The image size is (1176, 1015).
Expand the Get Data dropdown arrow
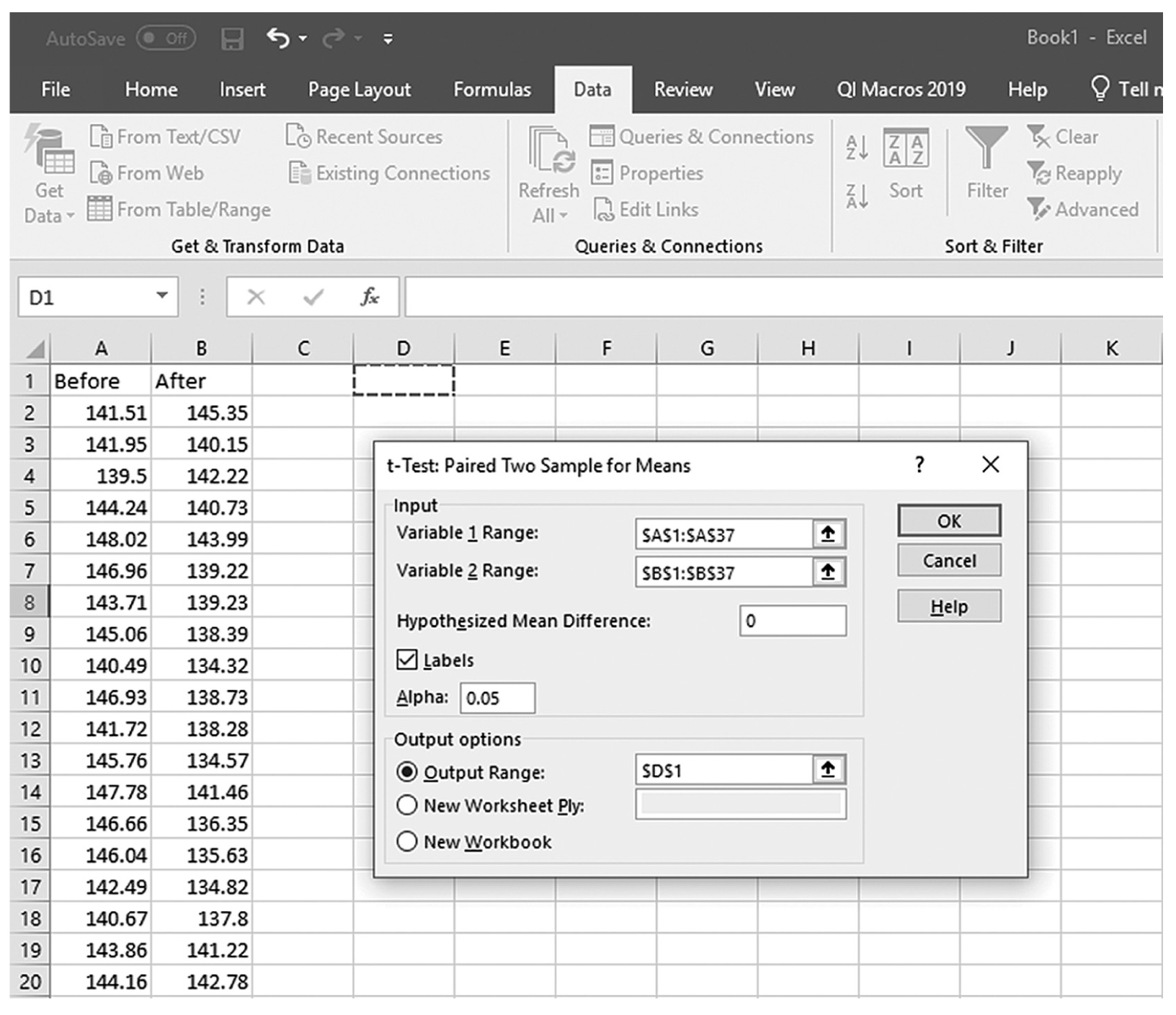(71, 216)
